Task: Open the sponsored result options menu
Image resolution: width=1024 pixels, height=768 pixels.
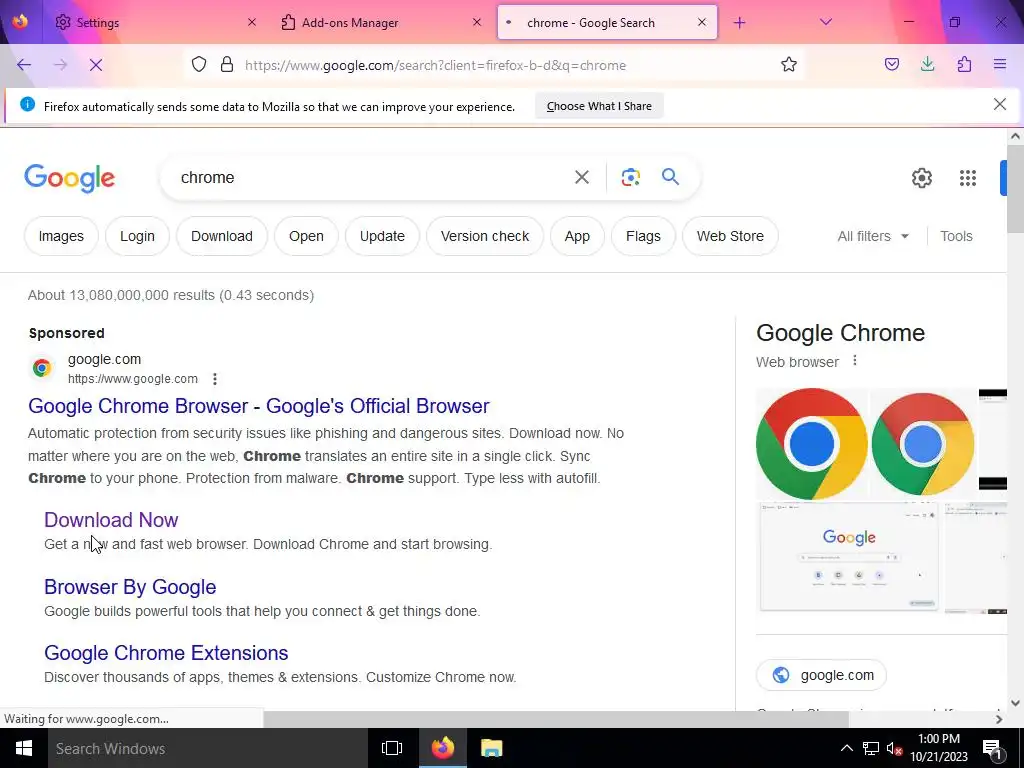Action: pyautogui.click(x=215, y=379)
